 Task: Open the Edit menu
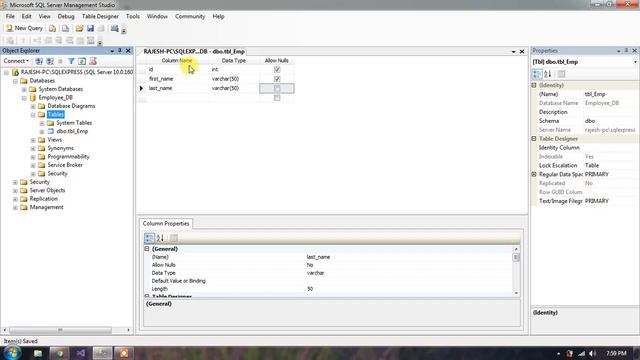(x=27, y=16)
